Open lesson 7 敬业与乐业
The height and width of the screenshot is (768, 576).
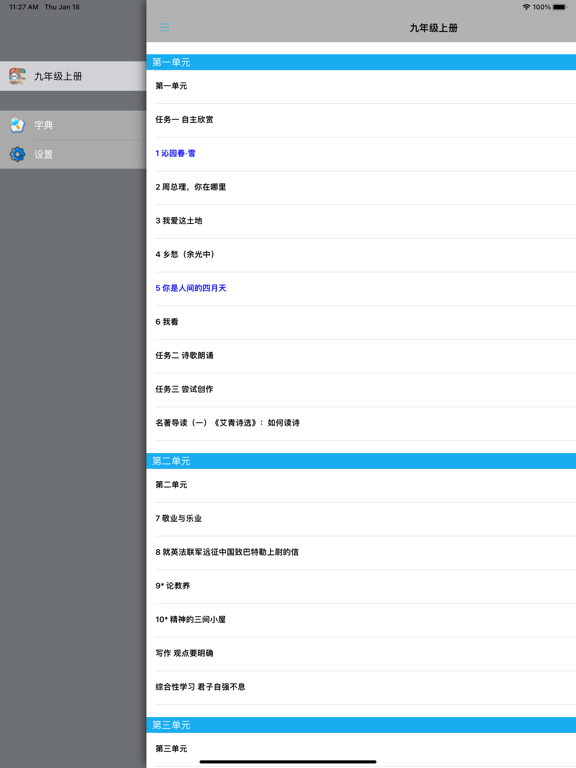coord(361,519)
